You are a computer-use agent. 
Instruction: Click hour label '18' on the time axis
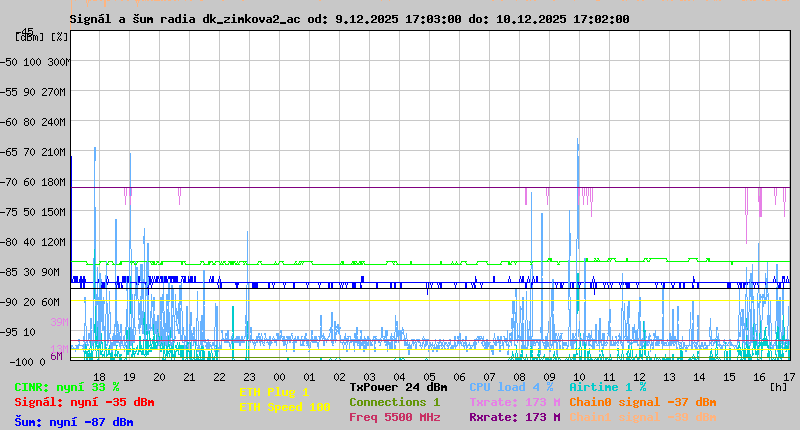pyautogui.click(x=99, y=377)
